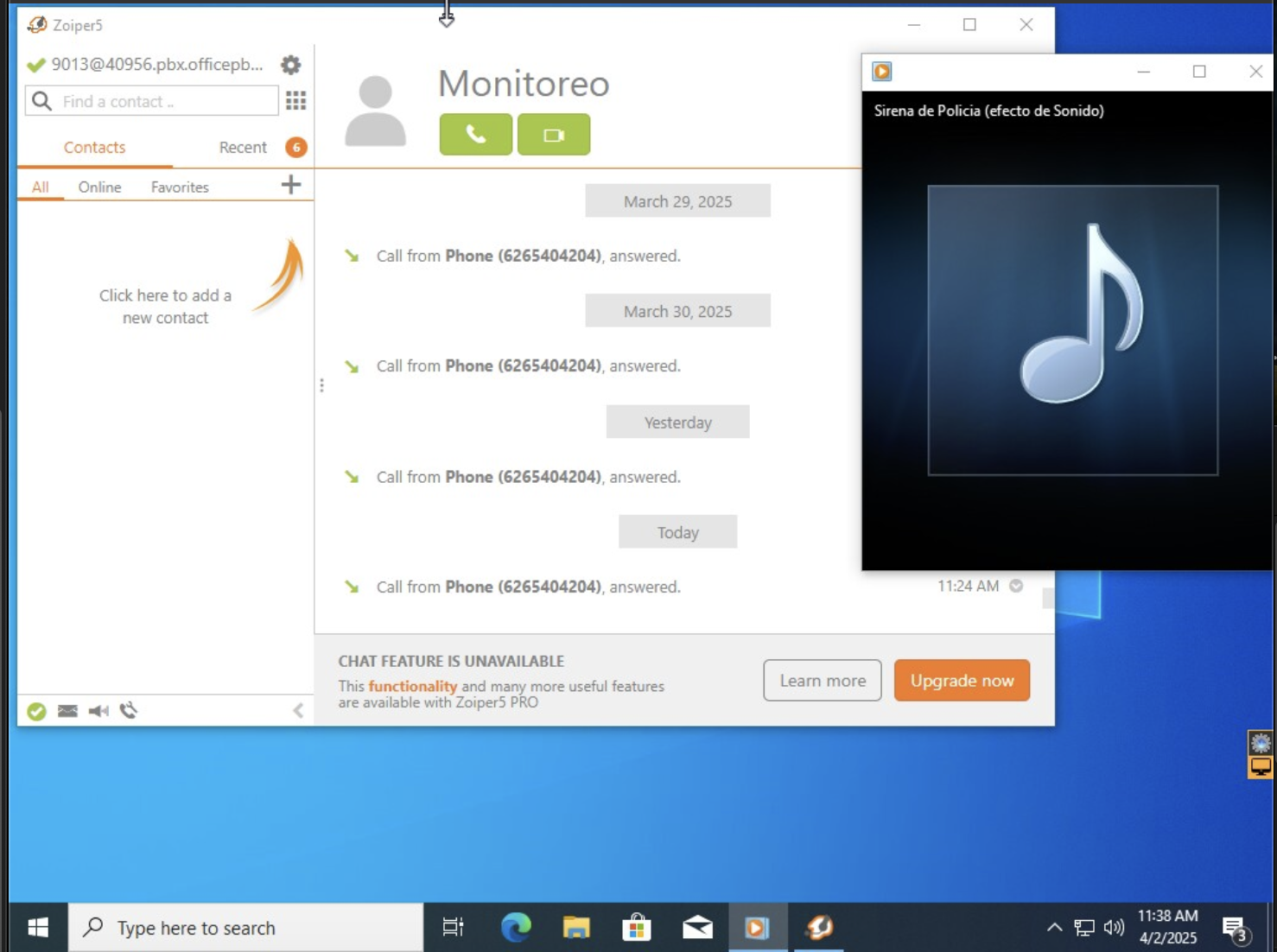Viewport: 1277px width, 952px height.
Task: Click the Zoiper taskbar icon
Action: [819, 928]
